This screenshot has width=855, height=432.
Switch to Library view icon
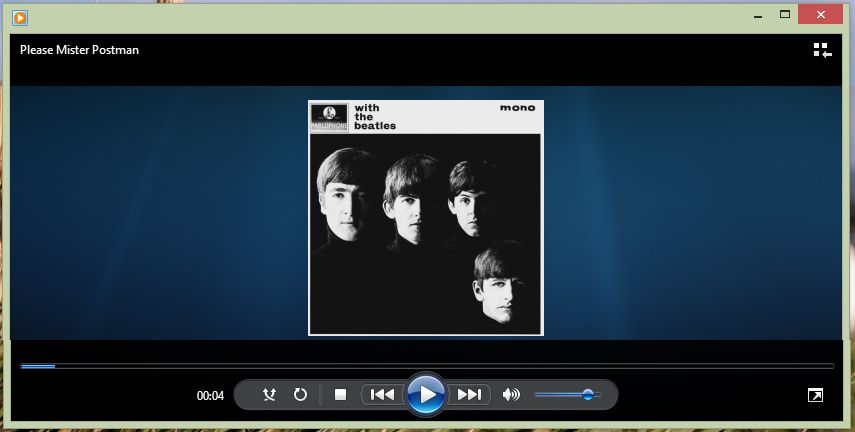tap(822, 50)
